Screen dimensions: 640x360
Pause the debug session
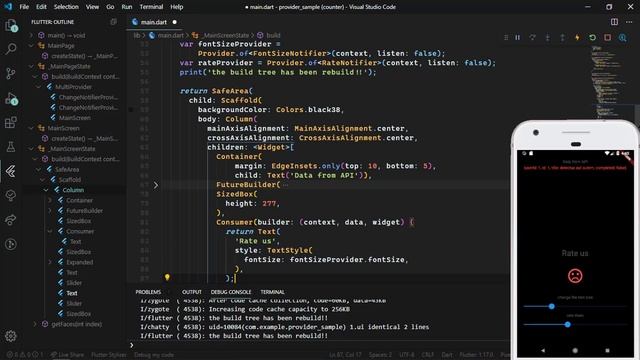[518, 38]
